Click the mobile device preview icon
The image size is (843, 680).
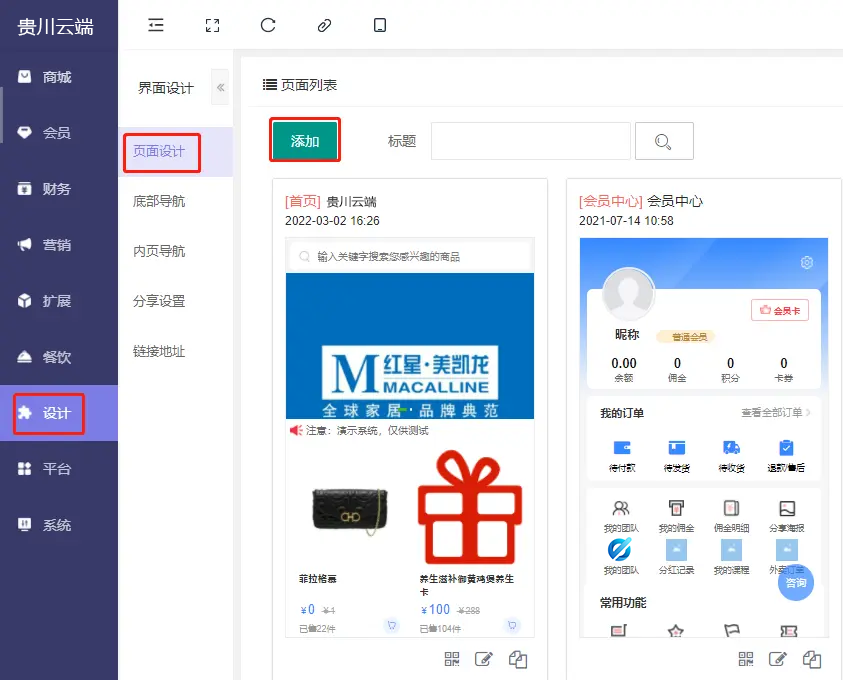tap(380, 25)
